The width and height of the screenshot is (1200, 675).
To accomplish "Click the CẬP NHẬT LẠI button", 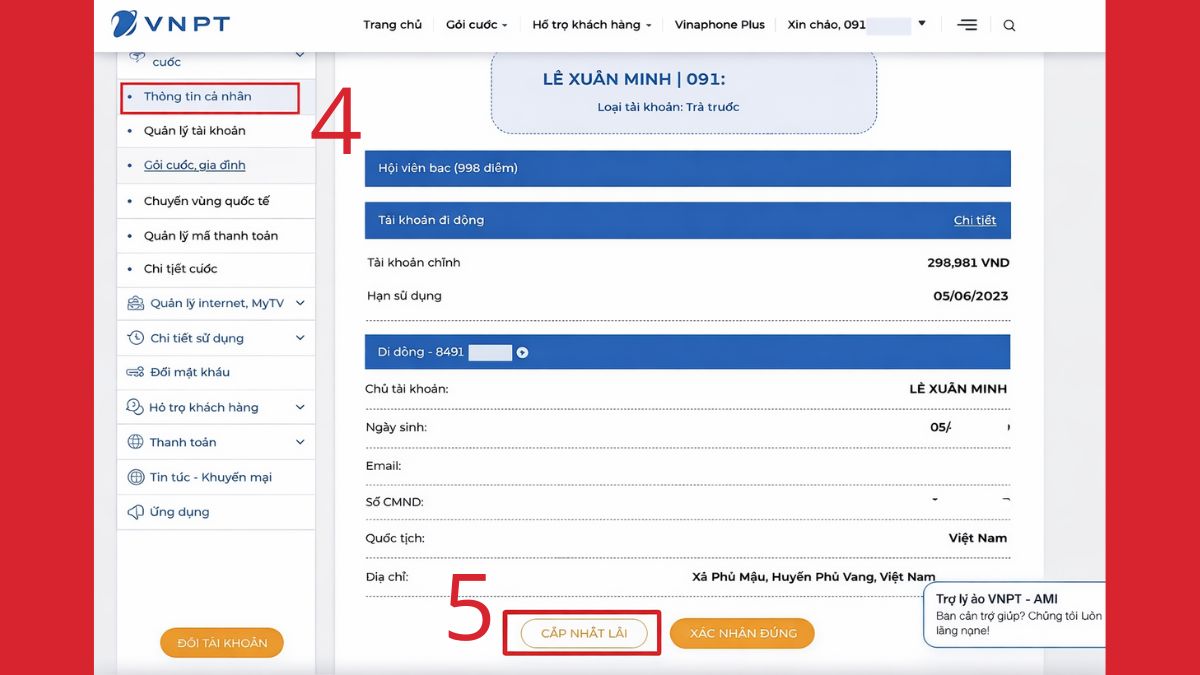I will point(583,633).
